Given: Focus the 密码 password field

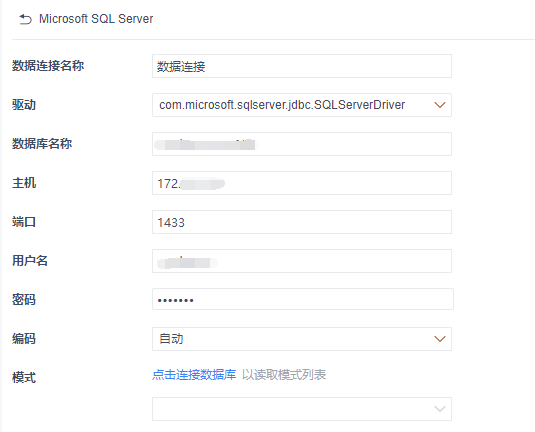Looking at the screenshot, I should 303,299.
